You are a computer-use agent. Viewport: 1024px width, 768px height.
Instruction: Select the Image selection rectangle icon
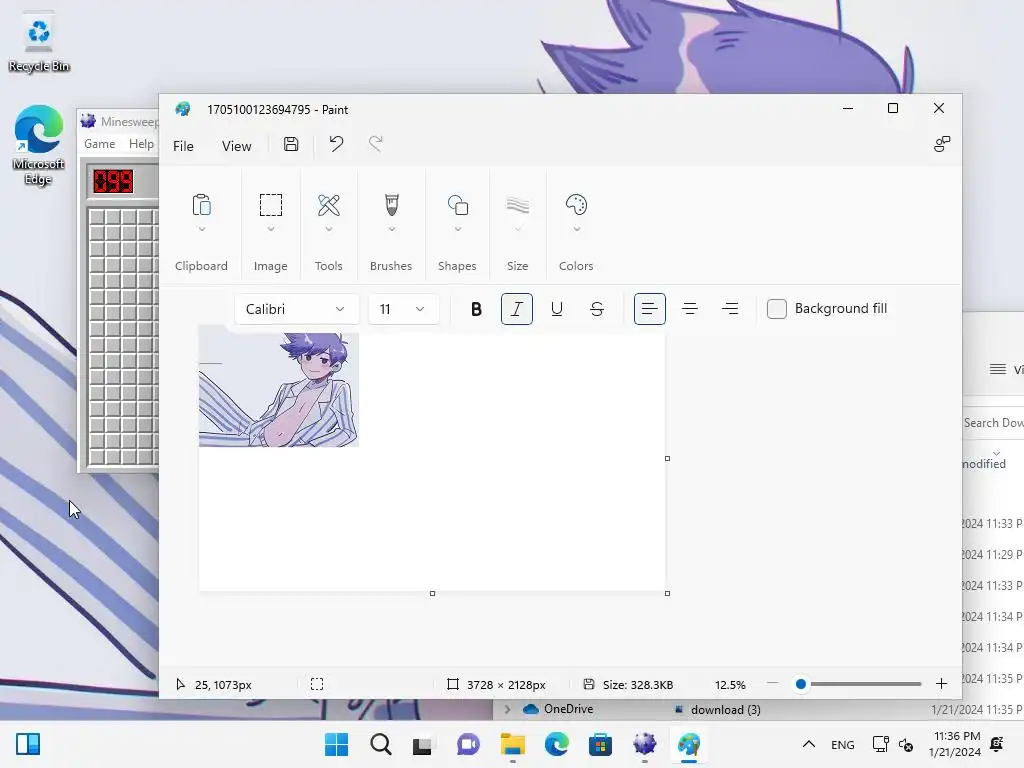pos(270,205)
